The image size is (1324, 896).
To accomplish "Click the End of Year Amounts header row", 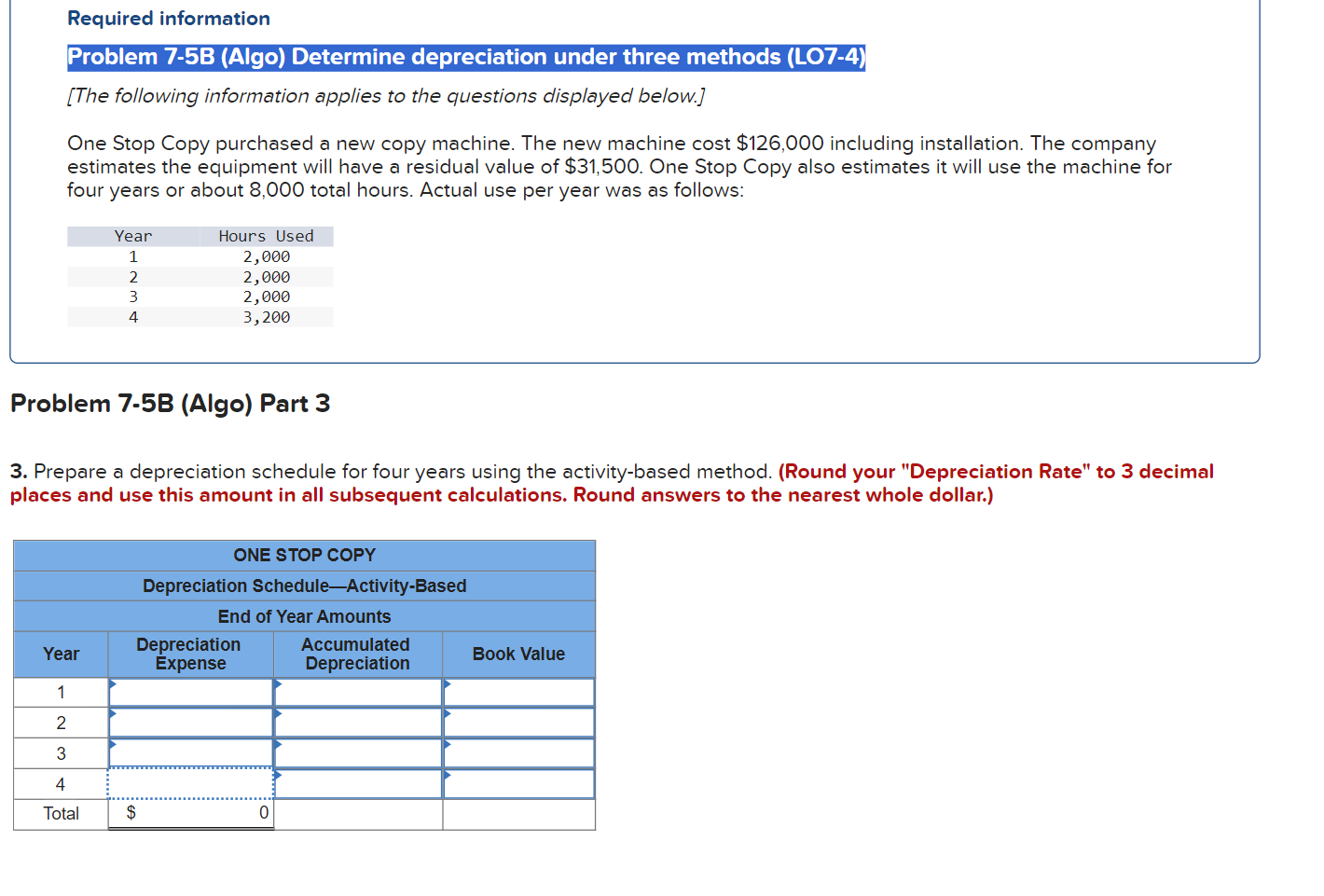I will [304, 616].
